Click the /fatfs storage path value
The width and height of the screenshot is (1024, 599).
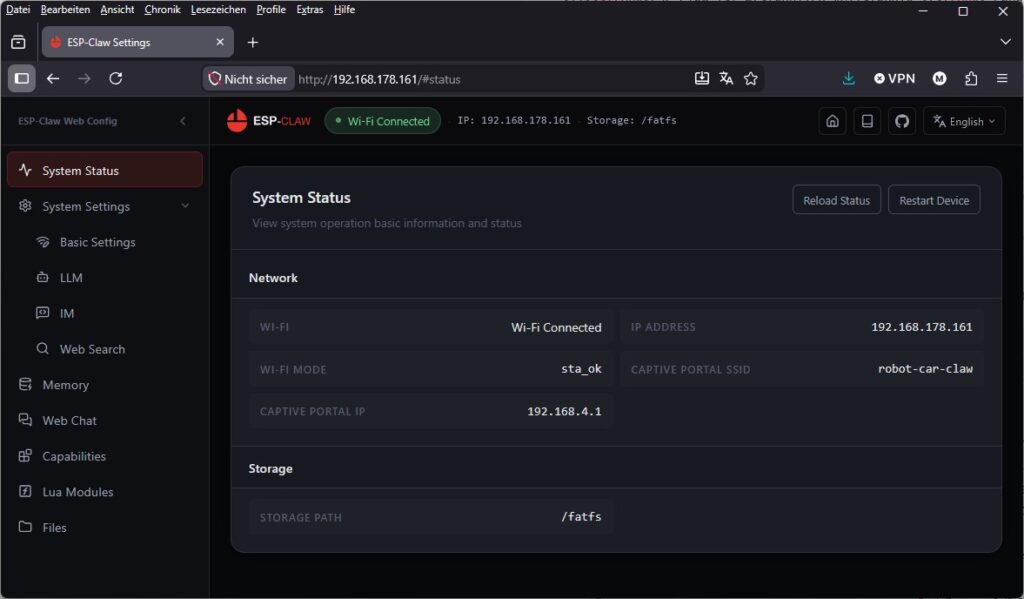[x=581, y=517]
